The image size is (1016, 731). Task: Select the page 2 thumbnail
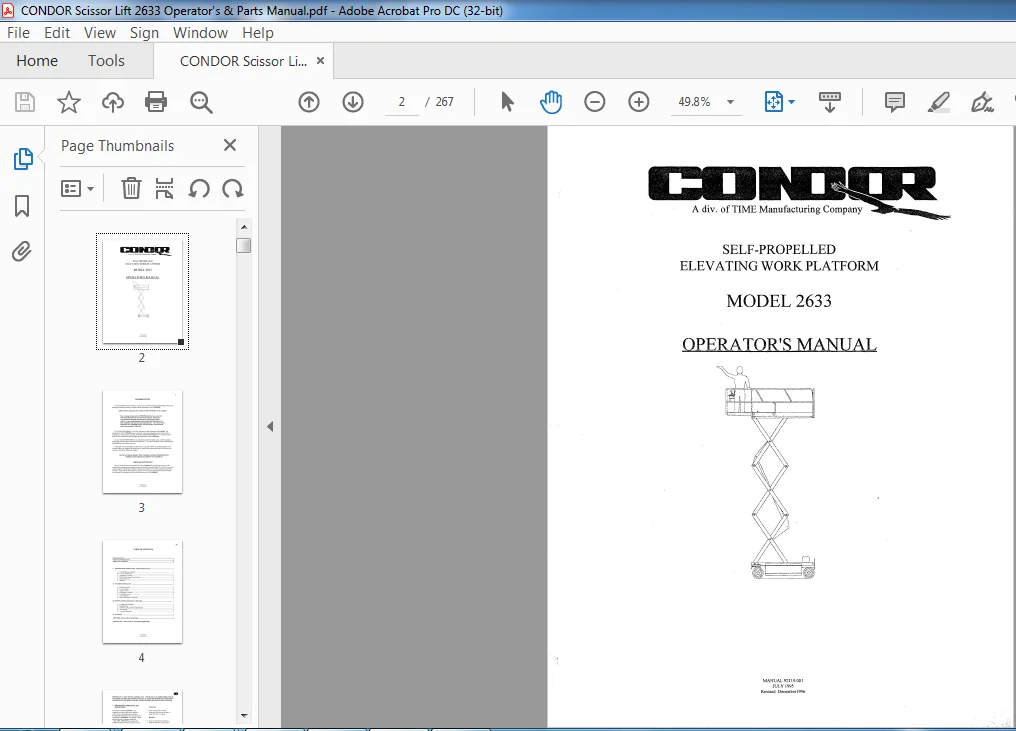coord(143,291)
